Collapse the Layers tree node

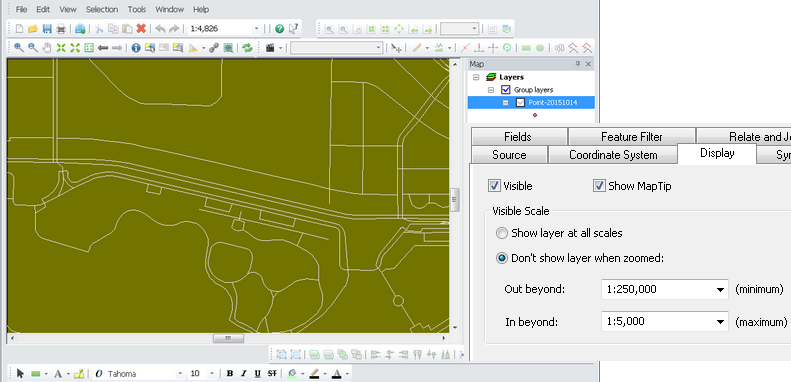[476, 77]
